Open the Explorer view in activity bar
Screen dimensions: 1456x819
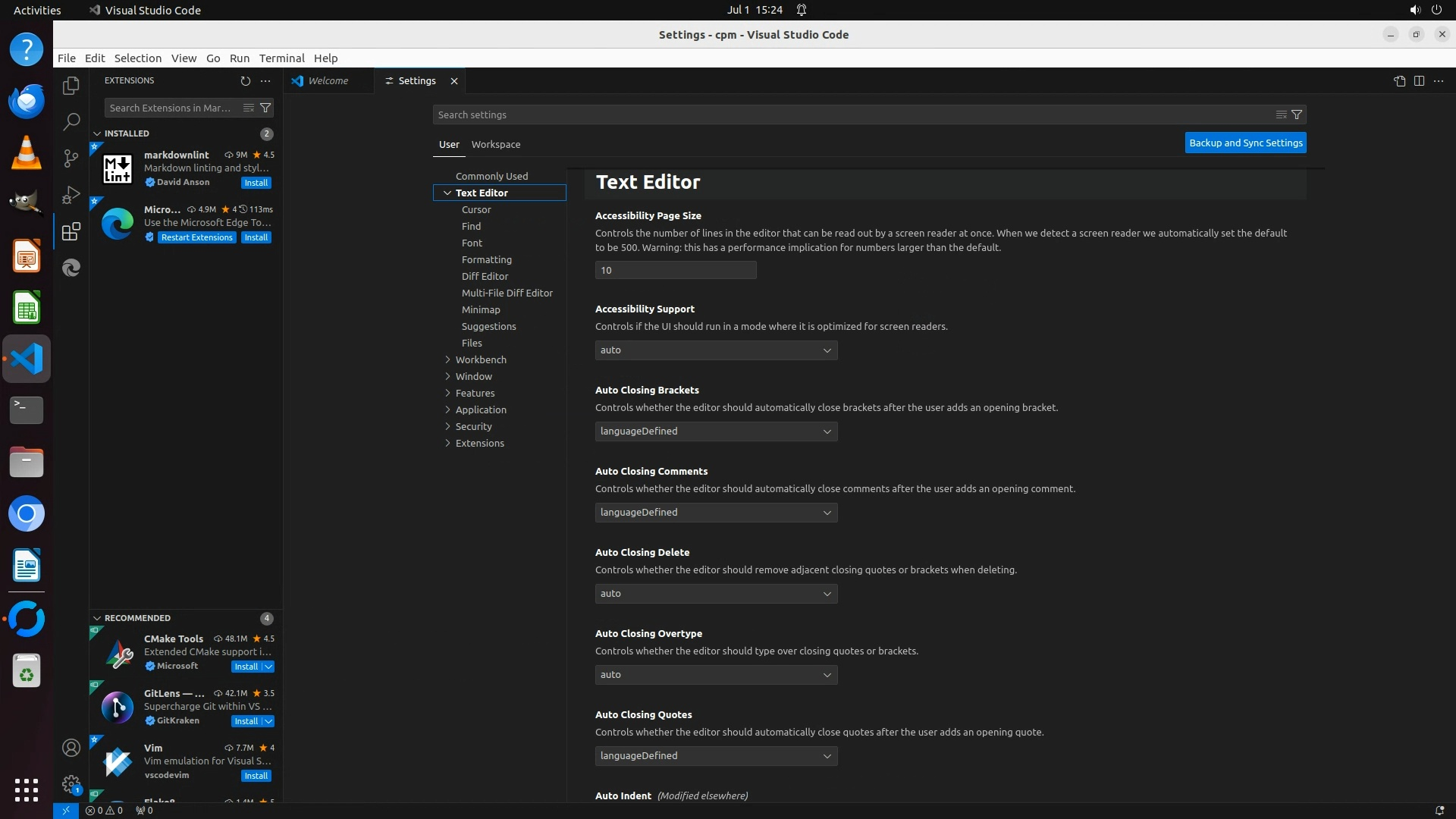71,86
